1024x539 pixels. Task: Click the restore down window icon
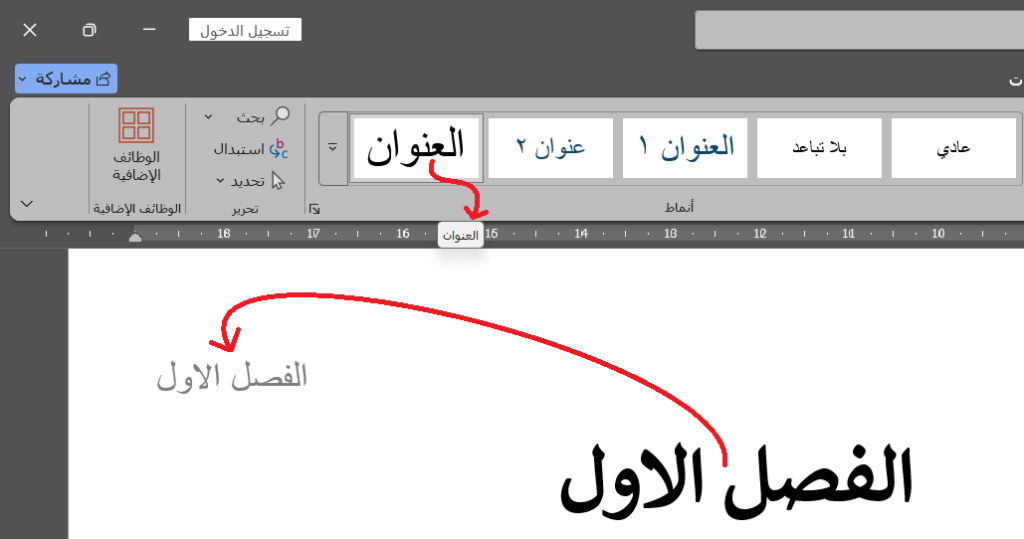[89, 30]
